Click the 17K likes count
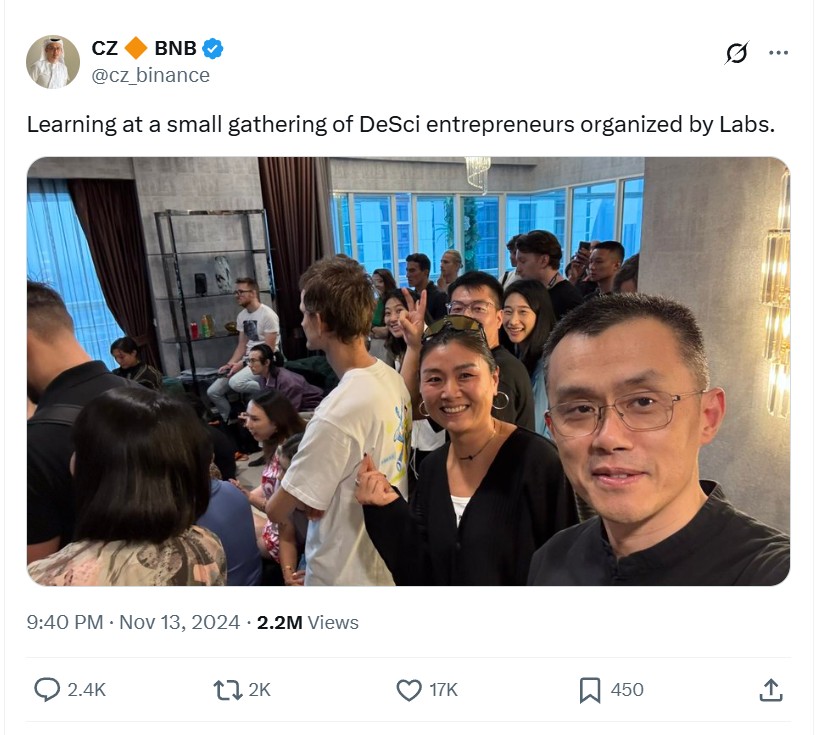Viewport: 832px width, 735px height. [444, 690]
